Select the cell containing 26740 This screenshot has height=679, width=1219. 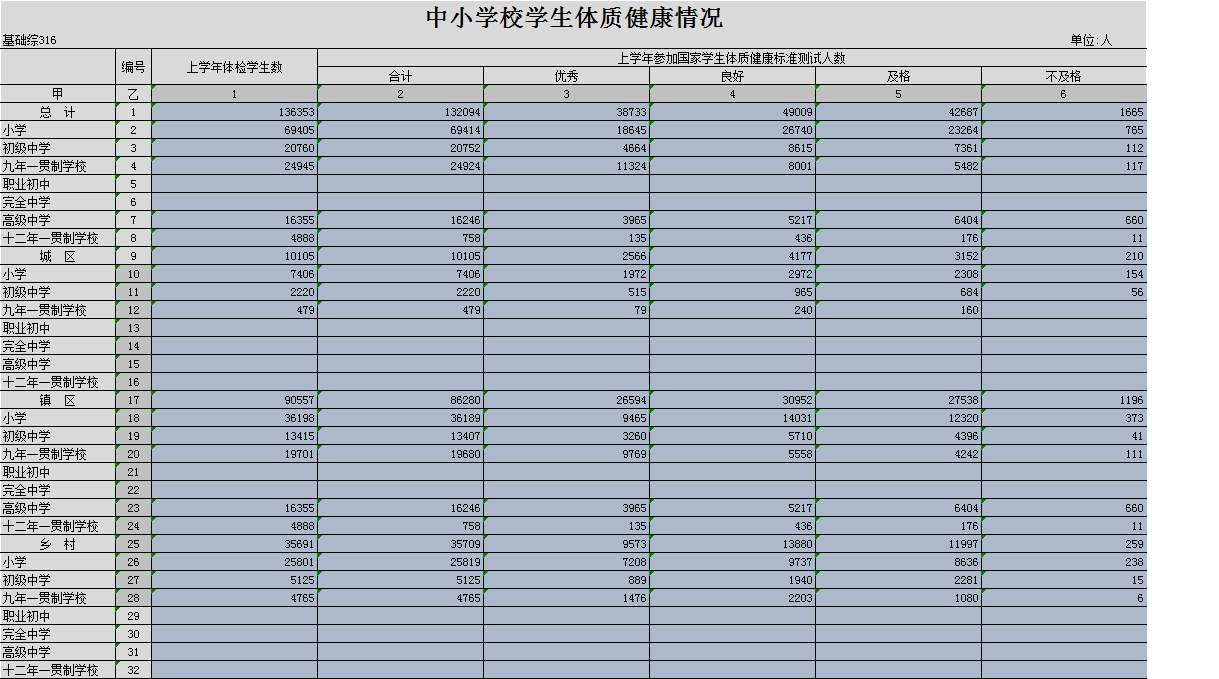pyautogui.click(x=732, y=130)
